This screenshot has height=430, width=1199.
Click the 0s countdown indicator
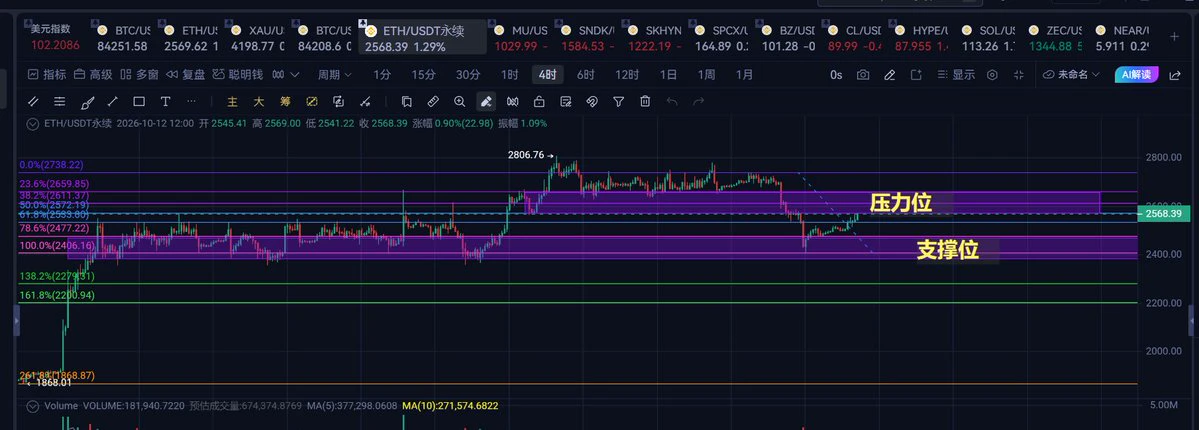[836, 75]
